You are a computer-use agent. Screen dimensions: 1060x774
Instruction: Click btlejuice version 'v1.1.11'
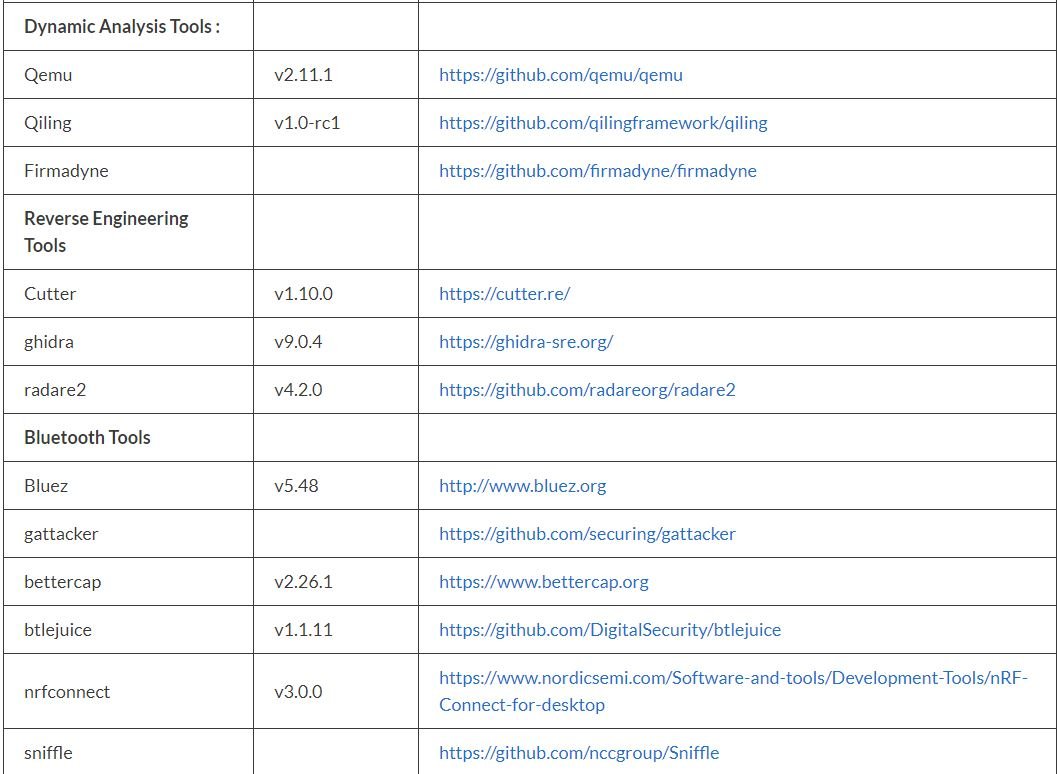coord(304,629)
